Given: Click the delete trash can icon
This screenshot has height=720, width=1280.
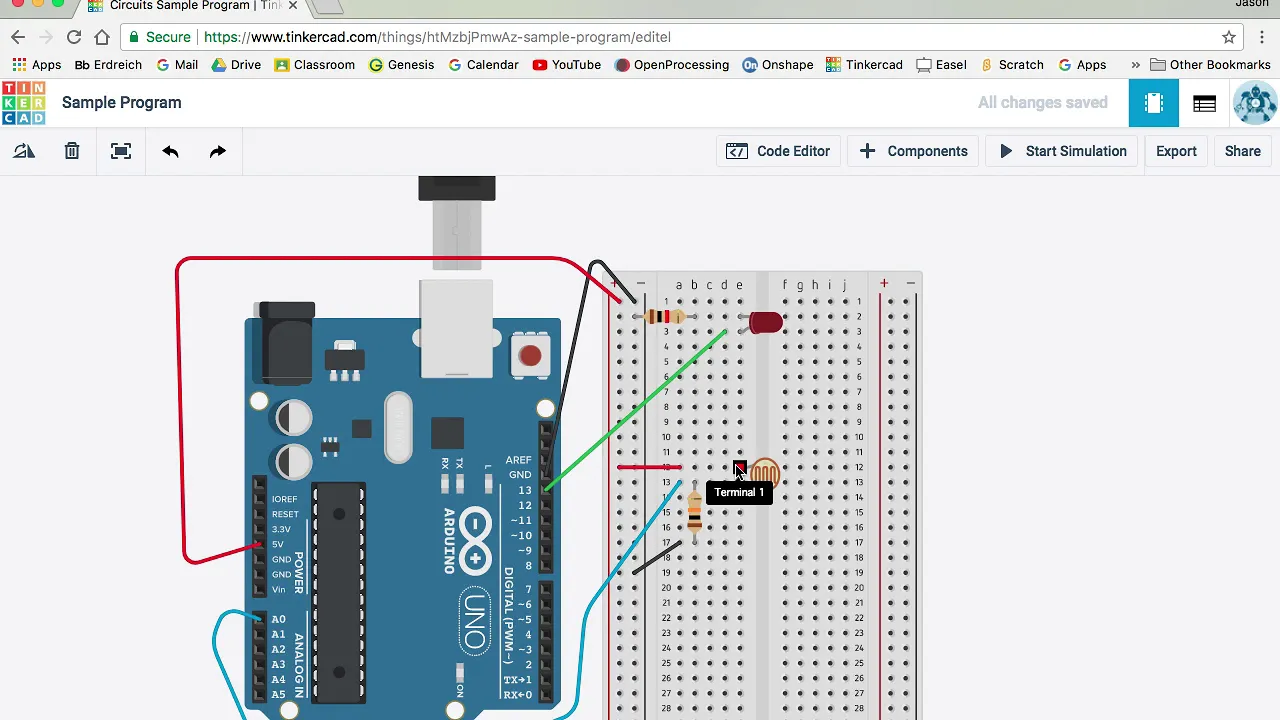Looking at the screenshot, I should 72,151.
